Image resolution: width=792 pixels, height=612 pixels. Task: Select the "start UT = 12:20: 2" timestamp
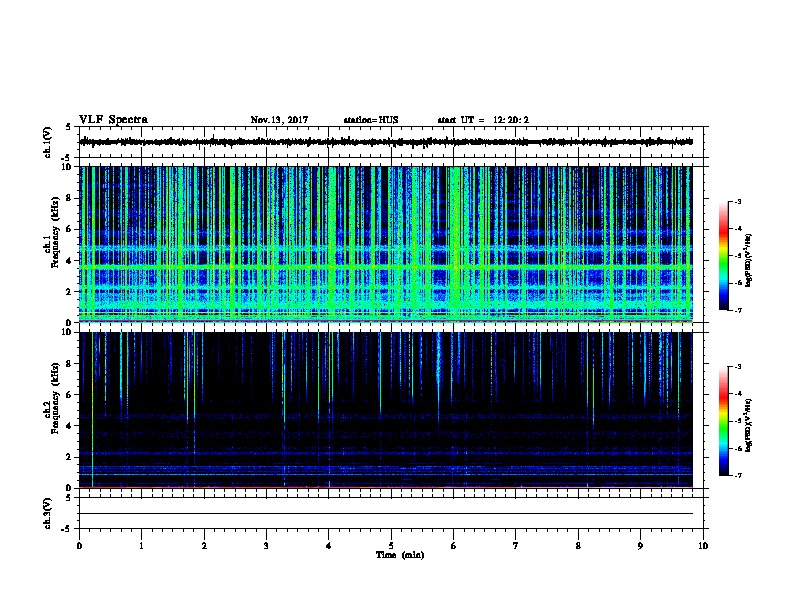483,120
